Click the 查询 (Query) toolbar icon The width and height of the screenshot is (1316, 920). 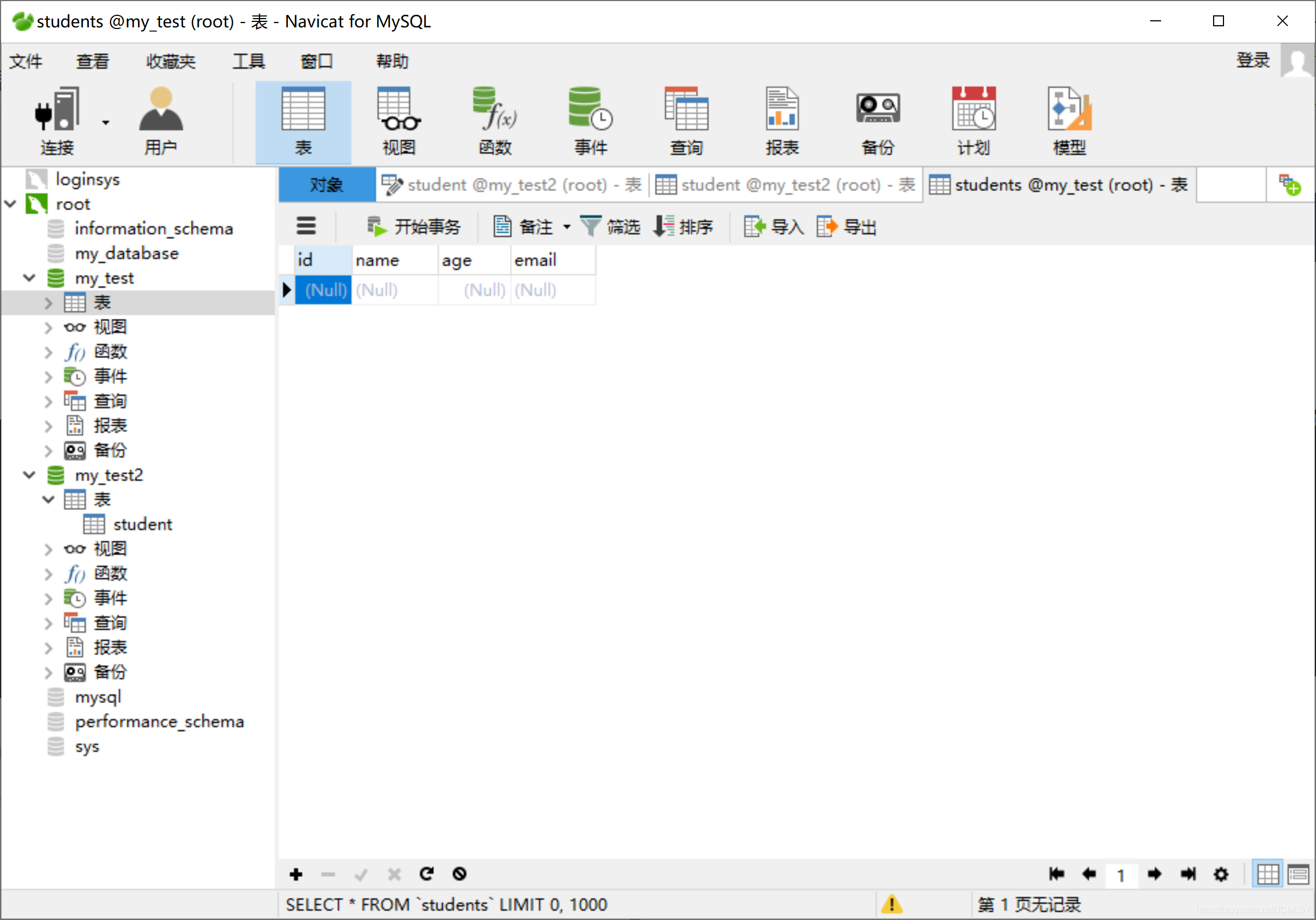pyautogui.click(x=686, y=122)
